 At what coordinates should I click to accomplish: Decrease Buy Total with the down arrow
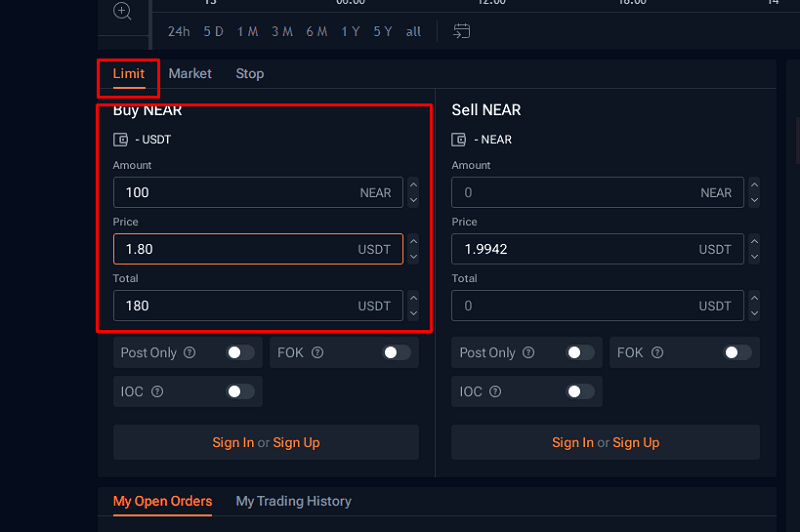point(414,313)
